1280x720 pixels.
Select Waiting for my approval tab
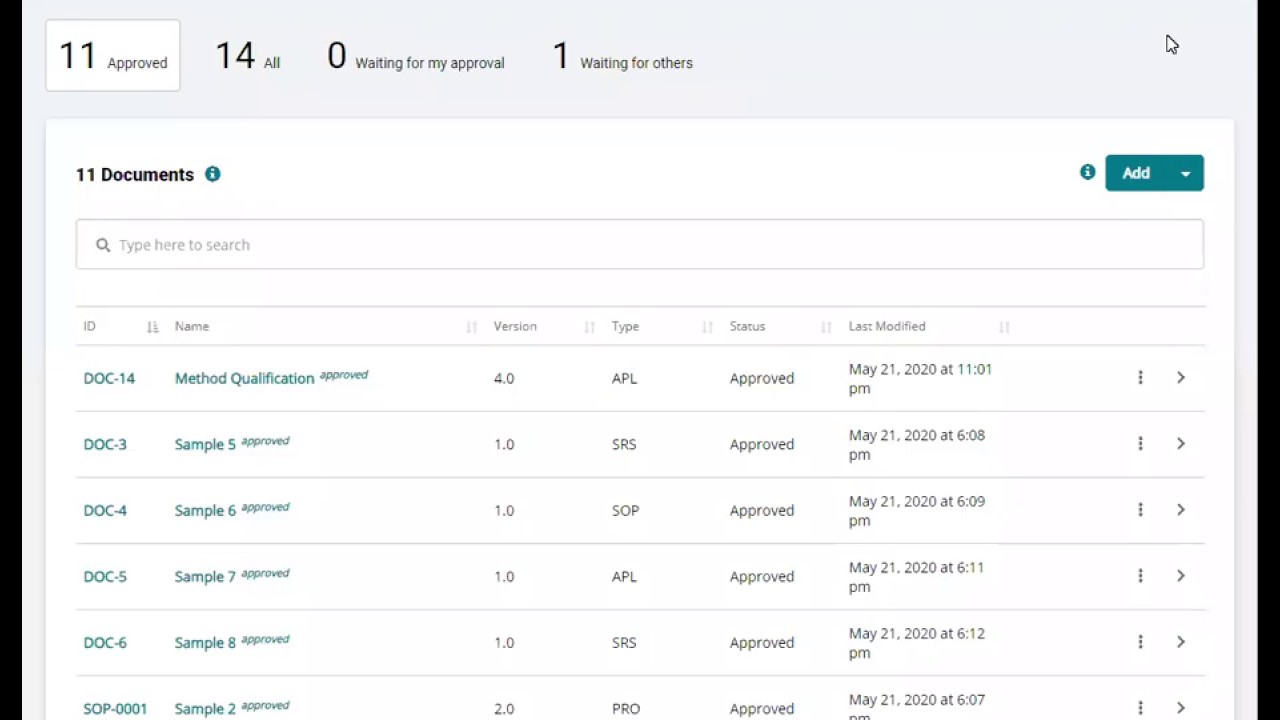(x=416, y=56)
